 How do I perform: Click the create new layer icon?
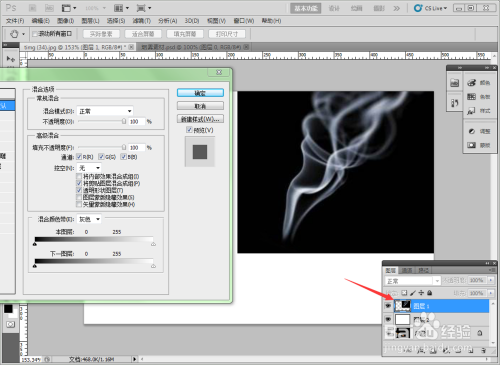(x=470, y=350)
